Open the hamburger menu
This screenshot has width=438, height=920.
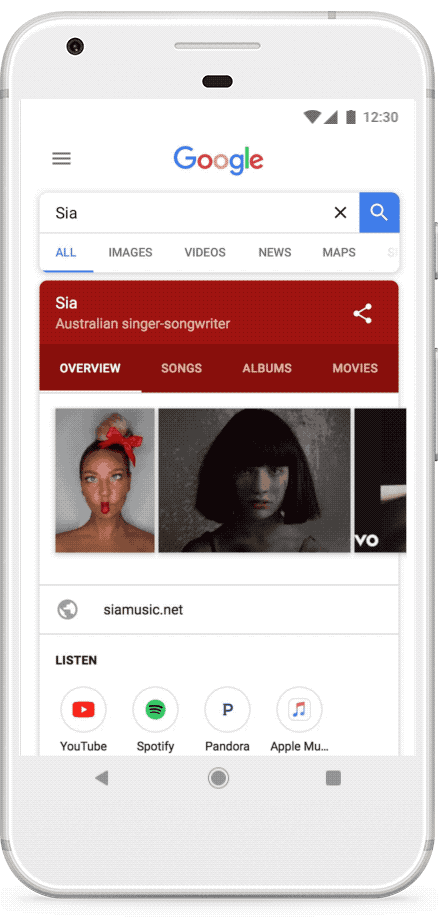click(62, 158)
